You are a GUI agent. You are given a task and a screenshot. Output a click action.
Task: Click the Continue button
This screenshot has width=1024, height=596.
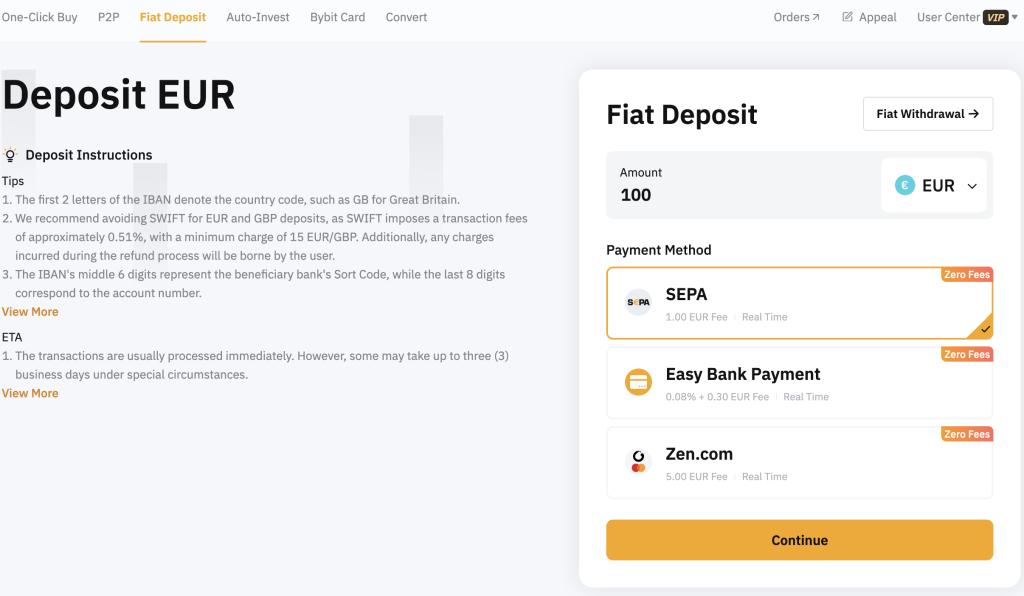click(799, 540)
